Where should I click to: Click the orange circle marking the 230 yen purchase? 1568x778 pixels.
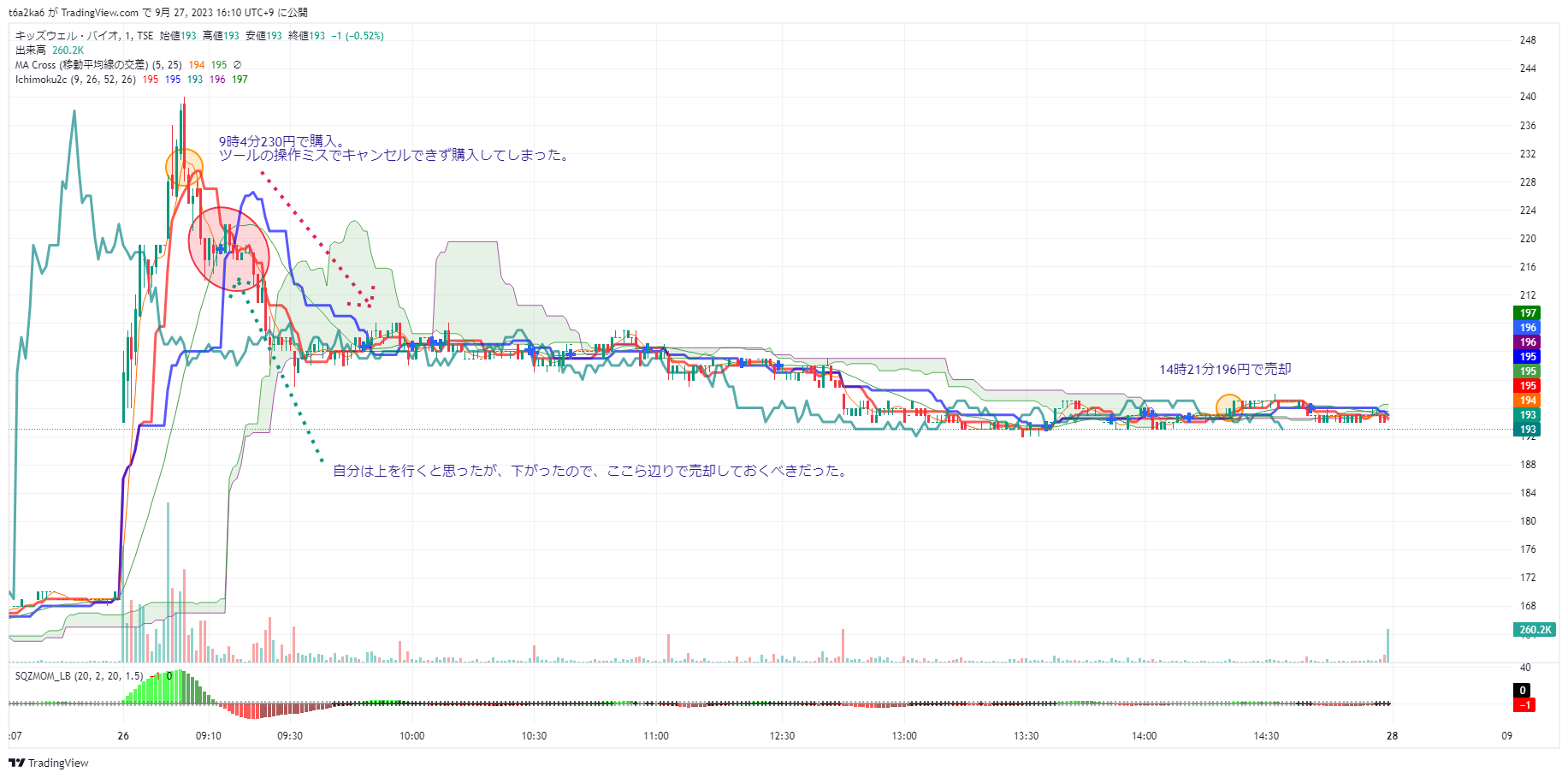[x=184, y=167]
